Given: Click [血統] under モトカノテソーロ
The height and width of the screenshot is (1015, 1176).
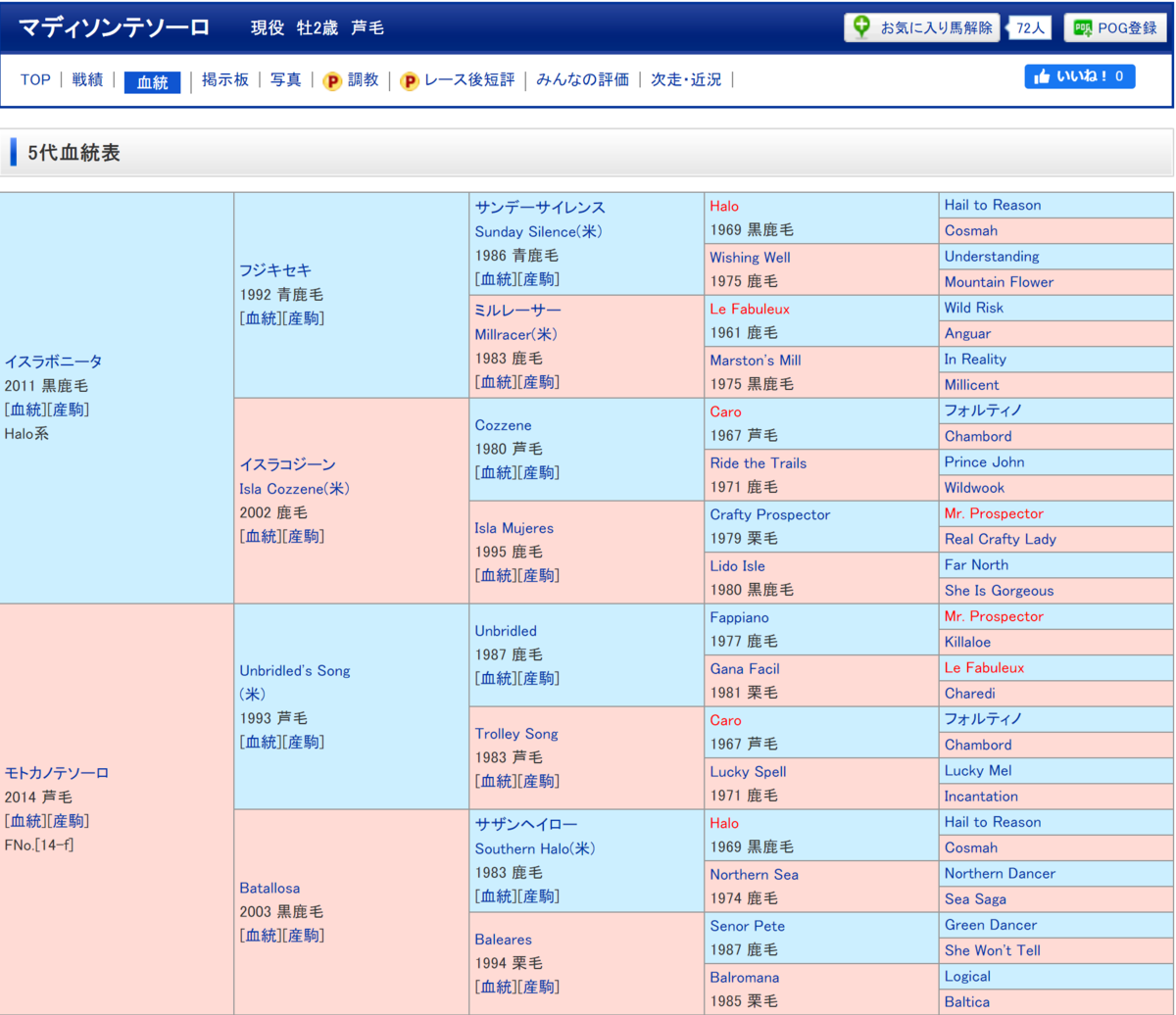Looking at the screenshot, I should [x=24, y=821].
